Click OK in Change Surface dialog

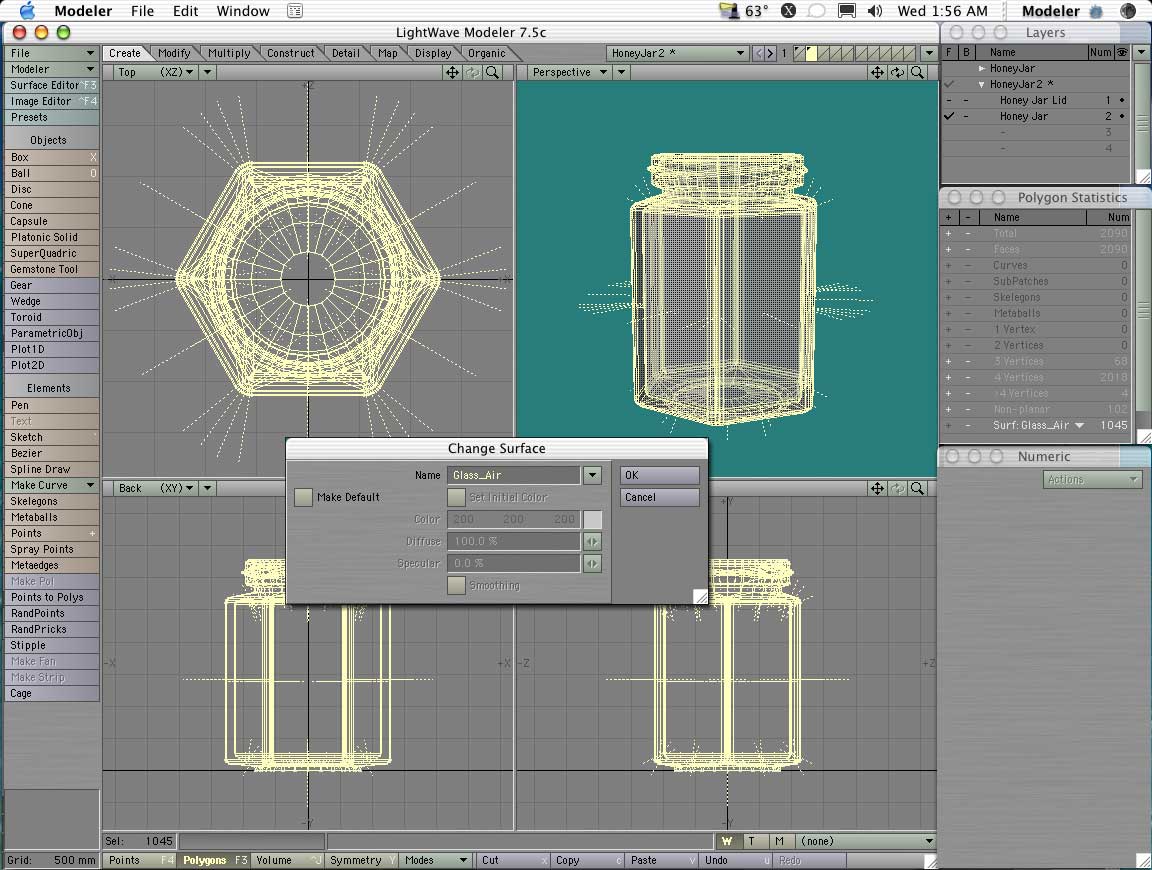click(660, 475)
